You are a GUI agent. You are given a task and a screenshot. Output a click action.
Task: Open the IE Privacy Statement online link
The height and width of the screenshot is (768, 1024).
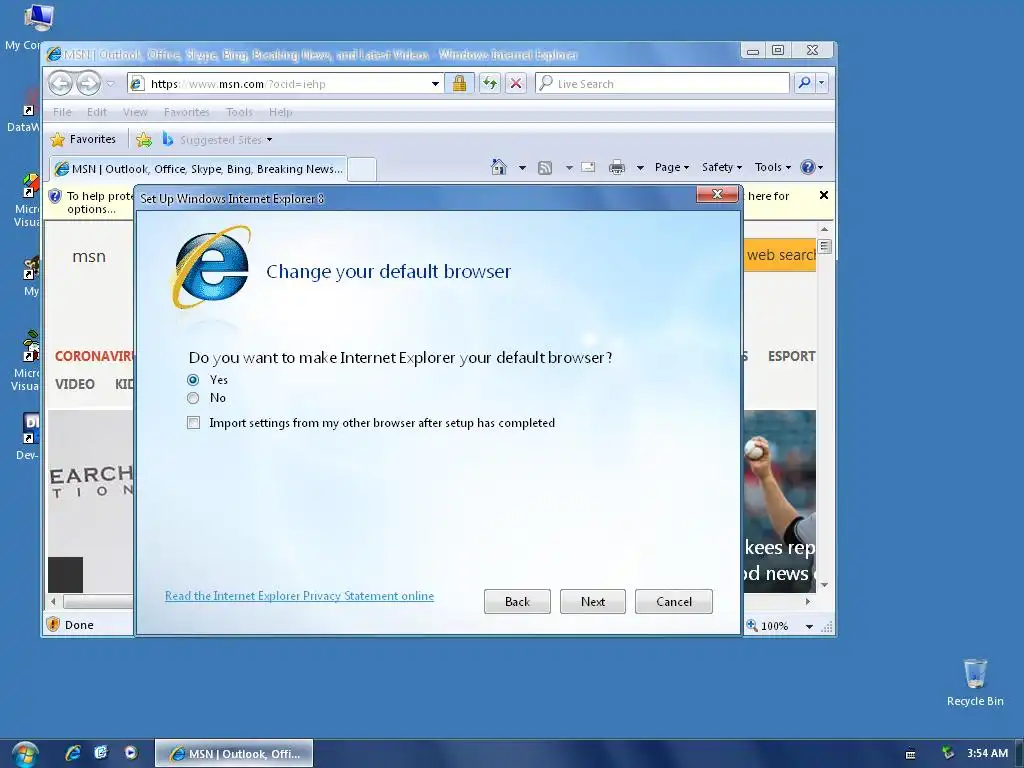click(x=299, y=596)
